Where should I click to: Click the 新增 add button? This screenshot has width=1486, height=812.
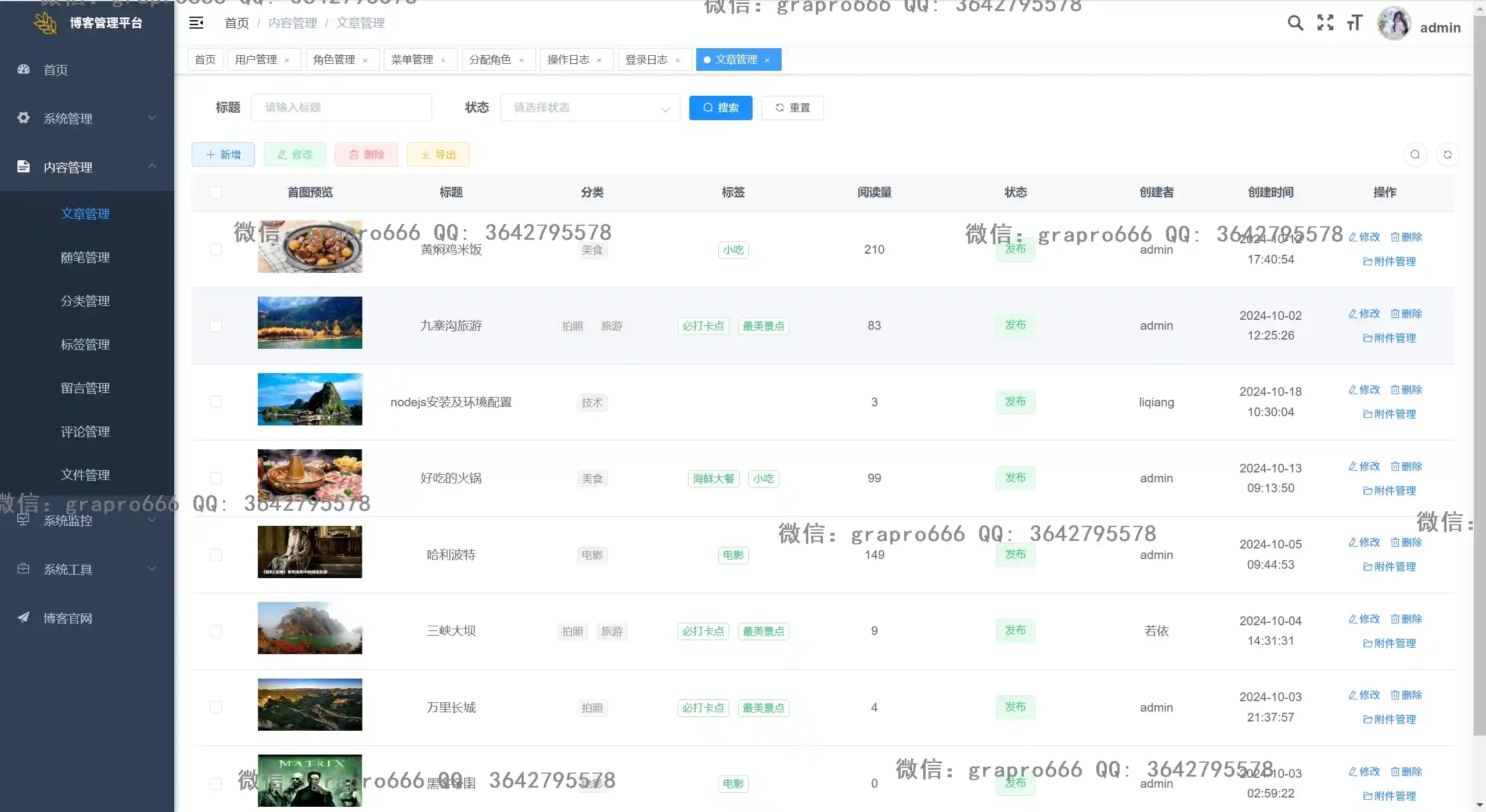pos(223,154)
